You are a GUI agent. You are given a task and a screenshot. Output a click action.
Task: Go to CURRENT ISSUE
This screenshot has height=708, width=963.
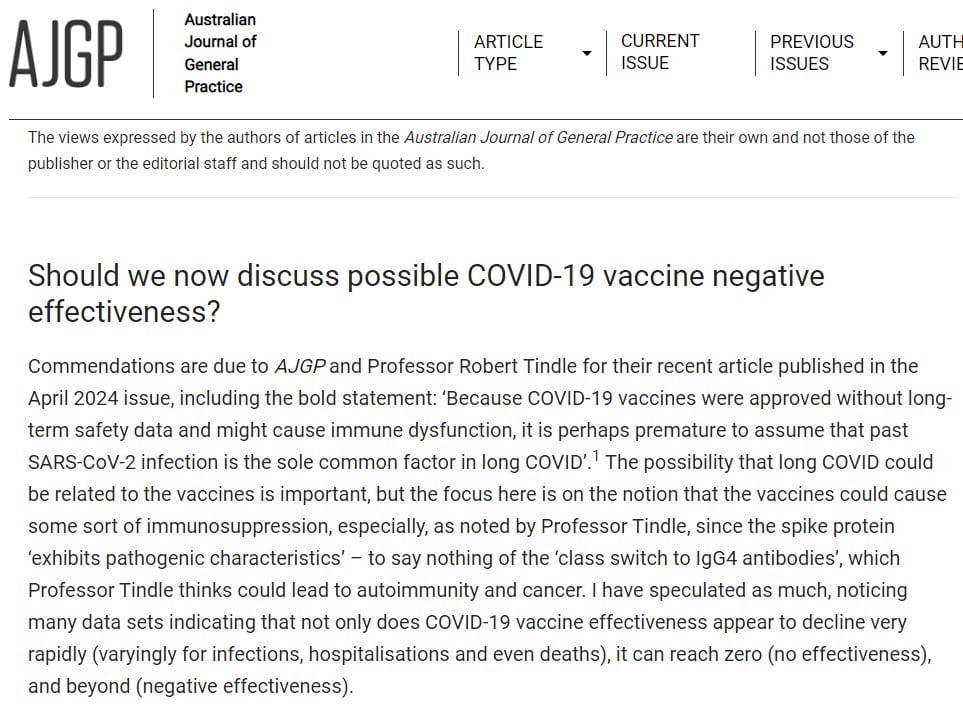(x=660, y=52)
